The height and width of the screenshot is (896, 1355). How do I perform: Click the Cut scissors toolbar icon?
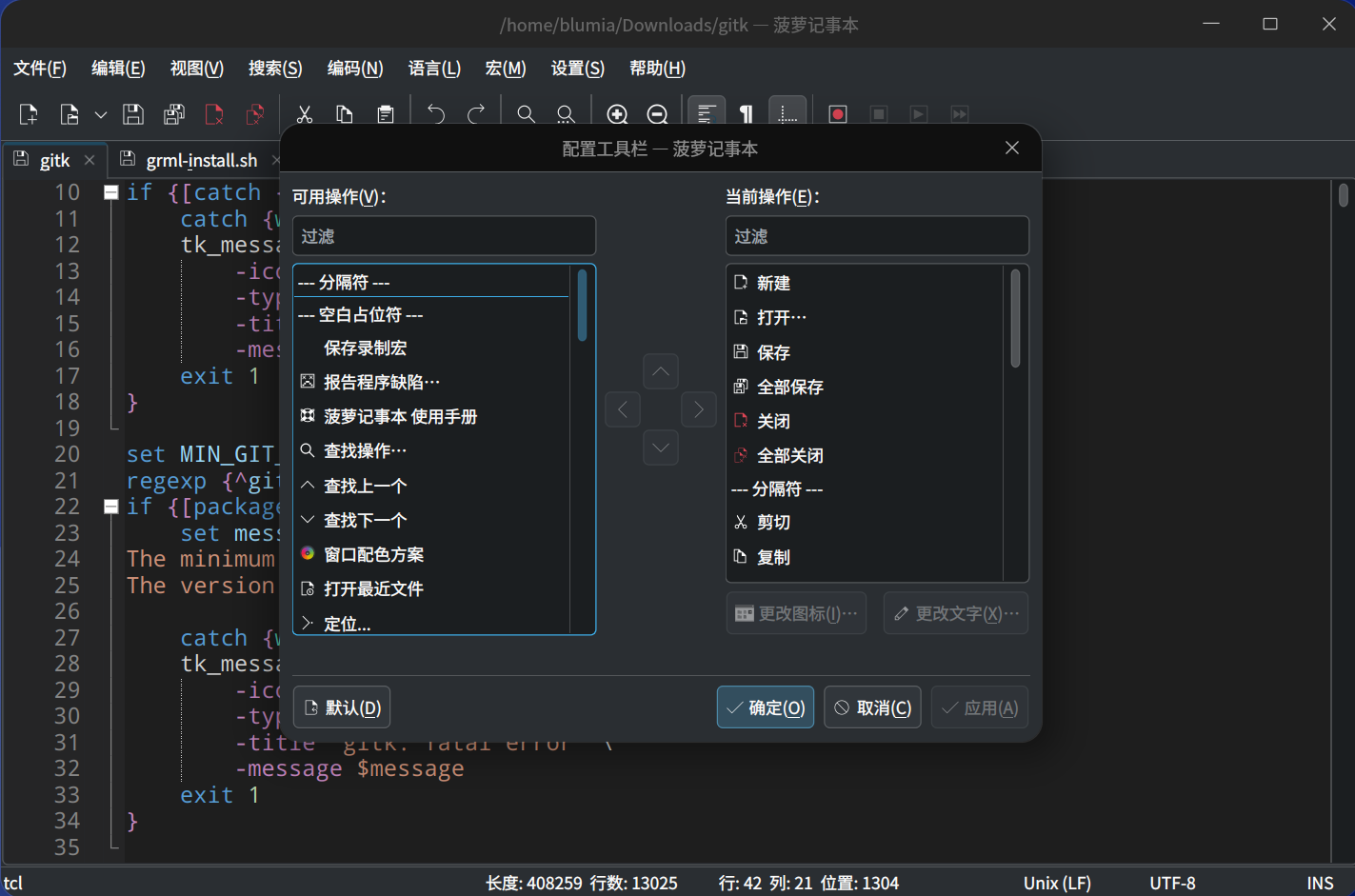click(305, 114)
